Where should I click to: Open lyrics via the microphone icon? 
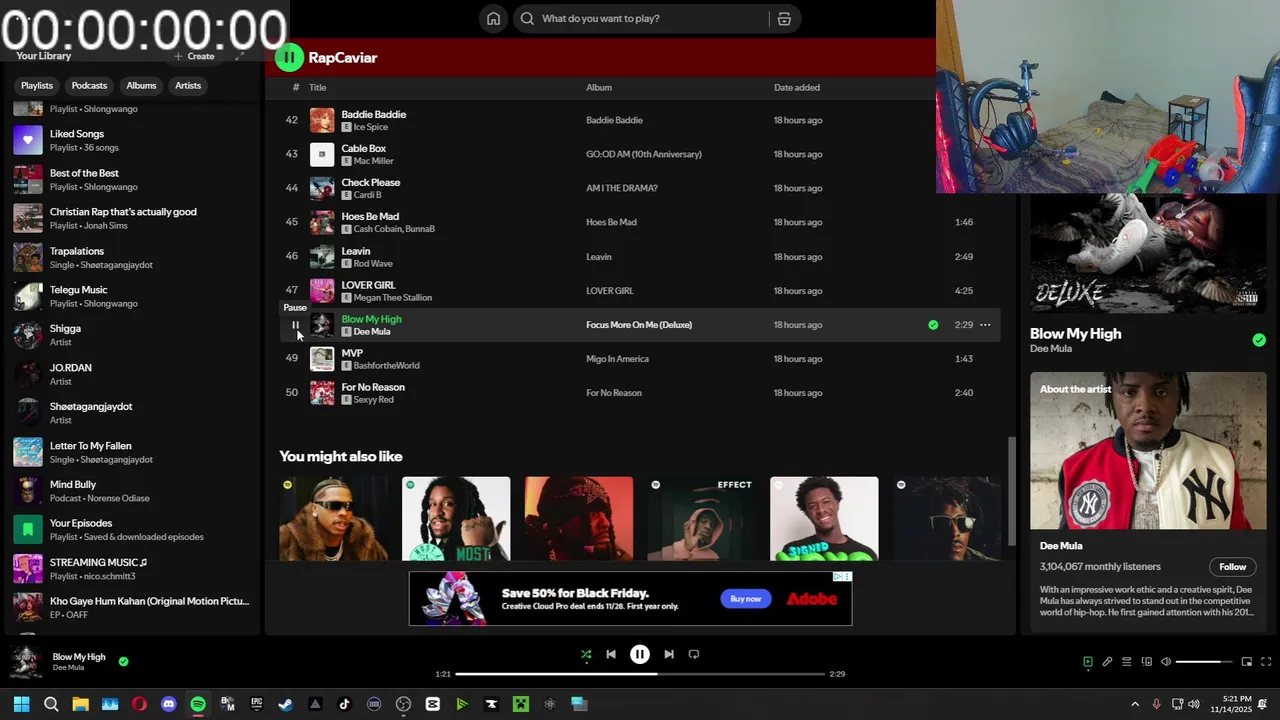click(1107, 662)
